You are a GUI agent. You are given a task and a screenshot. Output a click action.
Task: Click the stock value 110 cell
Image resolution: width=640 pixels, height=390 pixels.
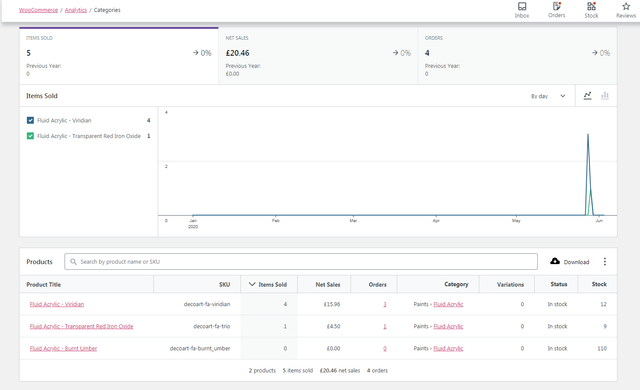click(602, 348)
